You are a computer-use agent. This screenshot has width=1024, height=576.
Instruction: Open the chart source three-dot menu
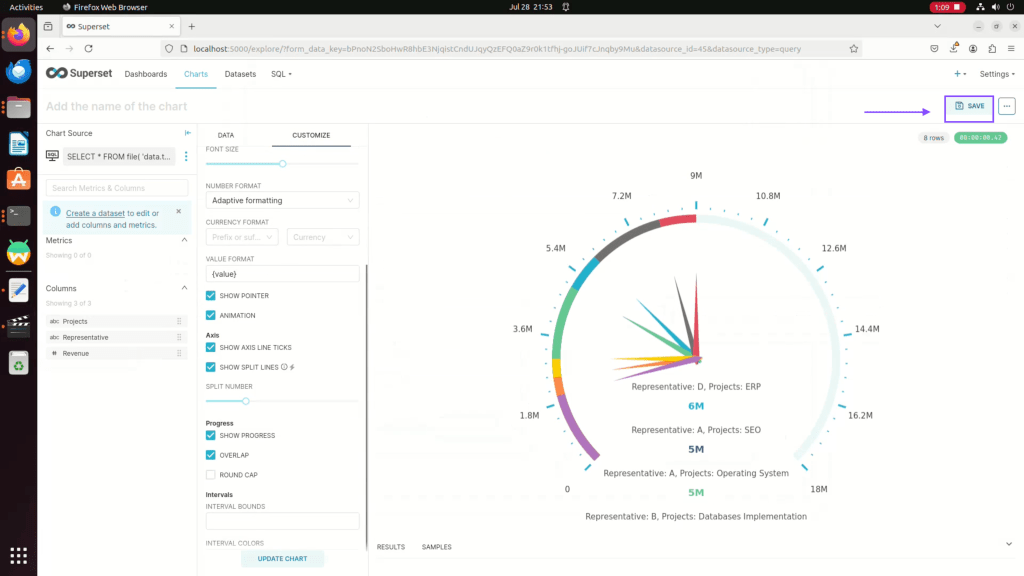185,156
